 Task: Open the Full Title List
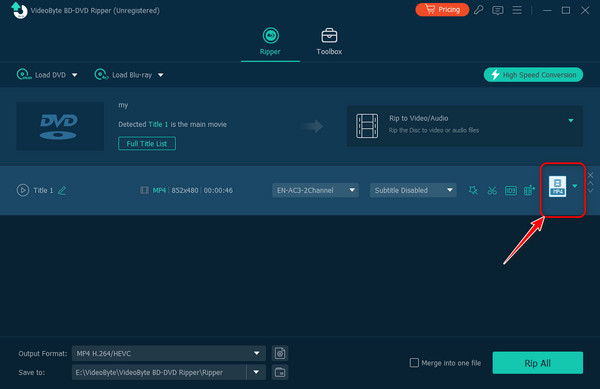(x=147, y=143)
